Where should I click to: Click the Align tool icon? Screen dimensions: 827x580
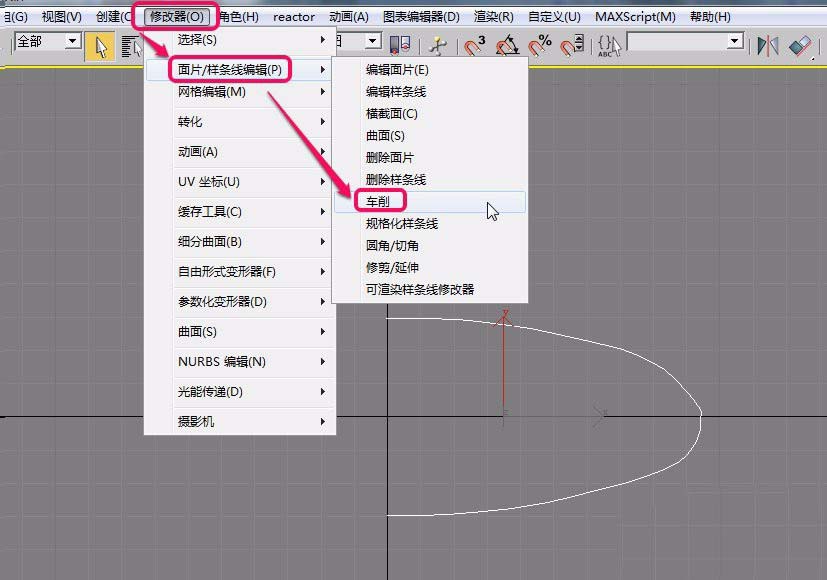point(800,44)
